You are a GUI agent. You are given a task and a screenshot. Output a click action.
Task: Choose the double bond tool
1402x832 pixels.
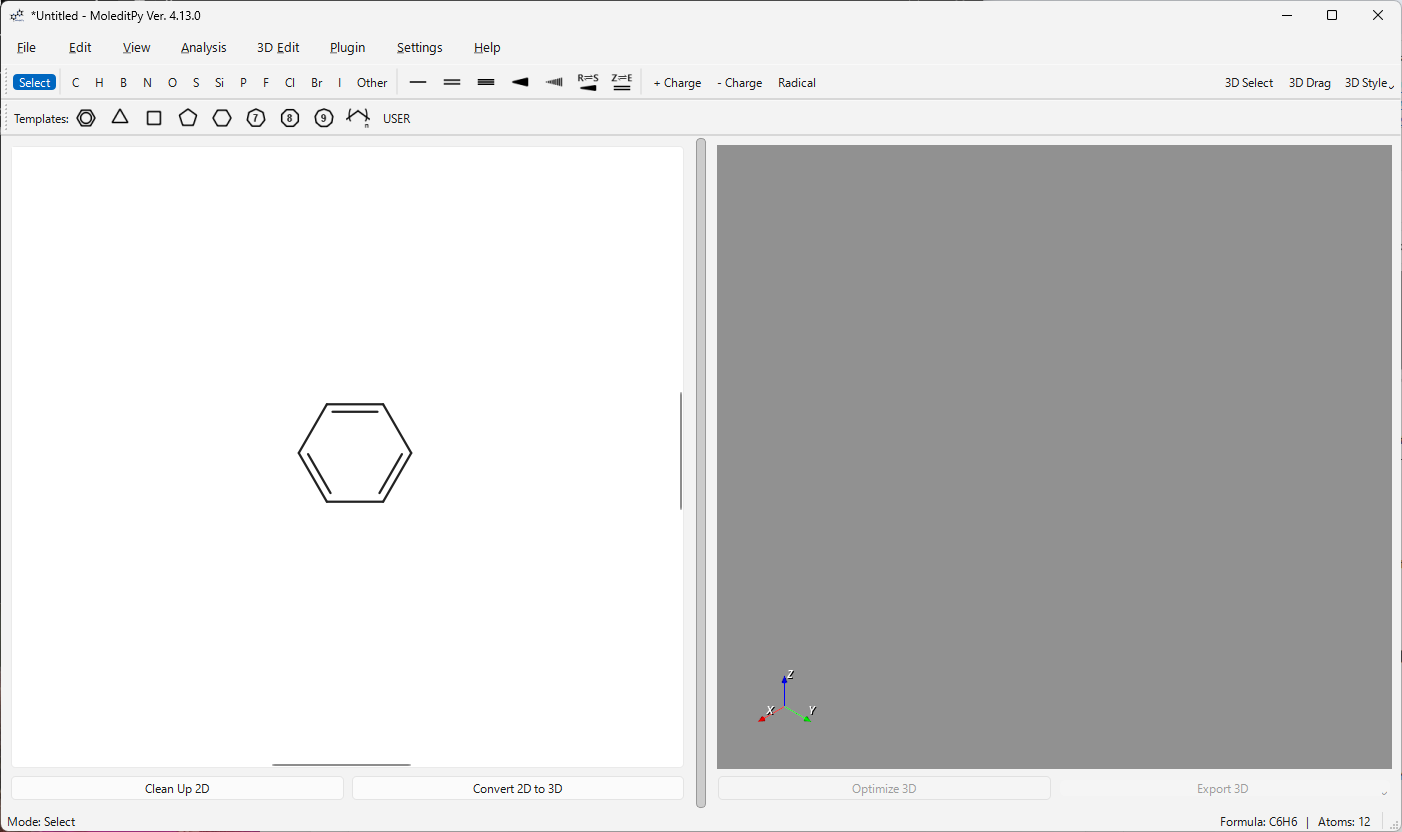(452, 82)
